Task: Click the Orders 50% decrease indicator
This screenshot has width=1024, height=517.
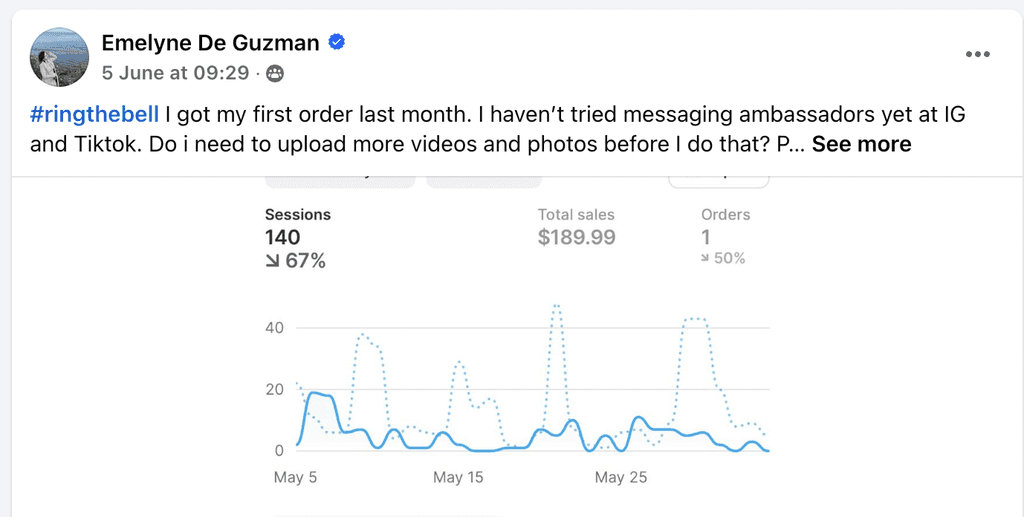Action: (722, 258)
